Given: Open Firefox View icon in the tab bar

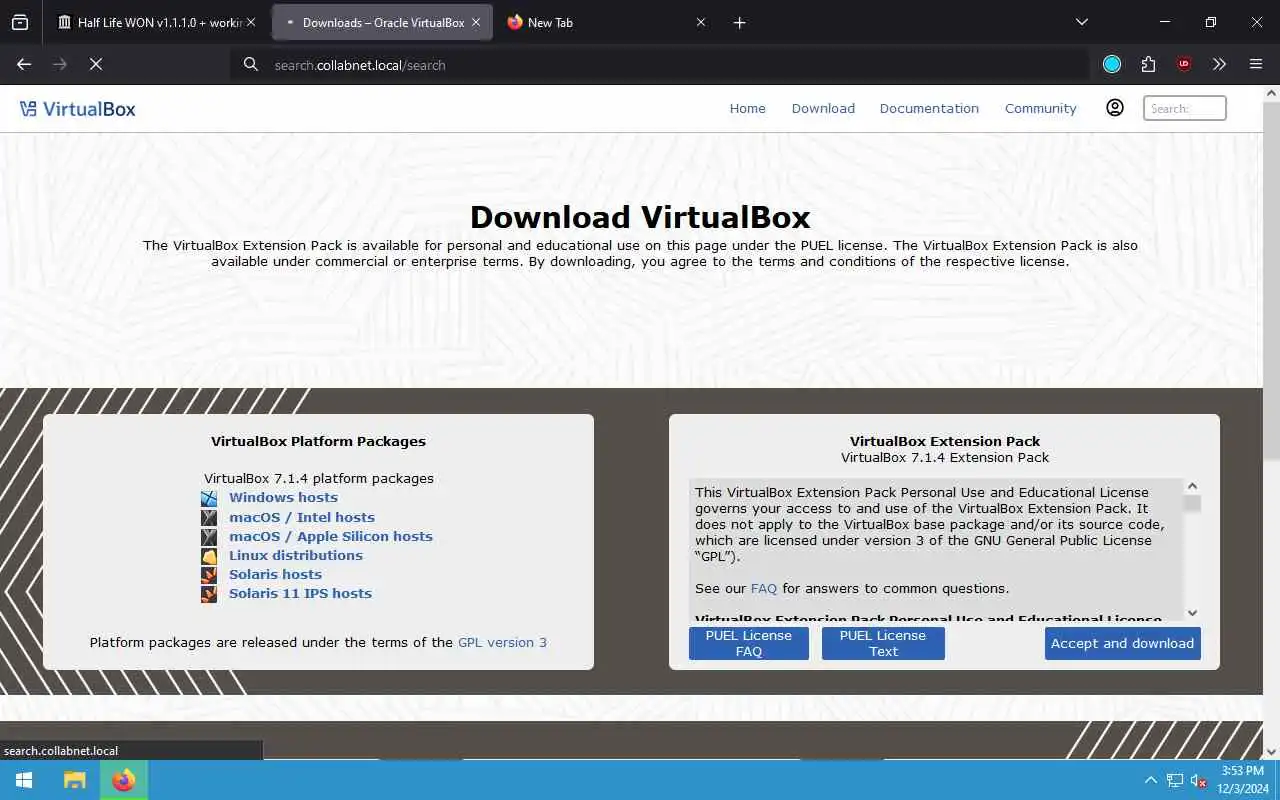Looking at the screenshot, I should pos(20,22).
